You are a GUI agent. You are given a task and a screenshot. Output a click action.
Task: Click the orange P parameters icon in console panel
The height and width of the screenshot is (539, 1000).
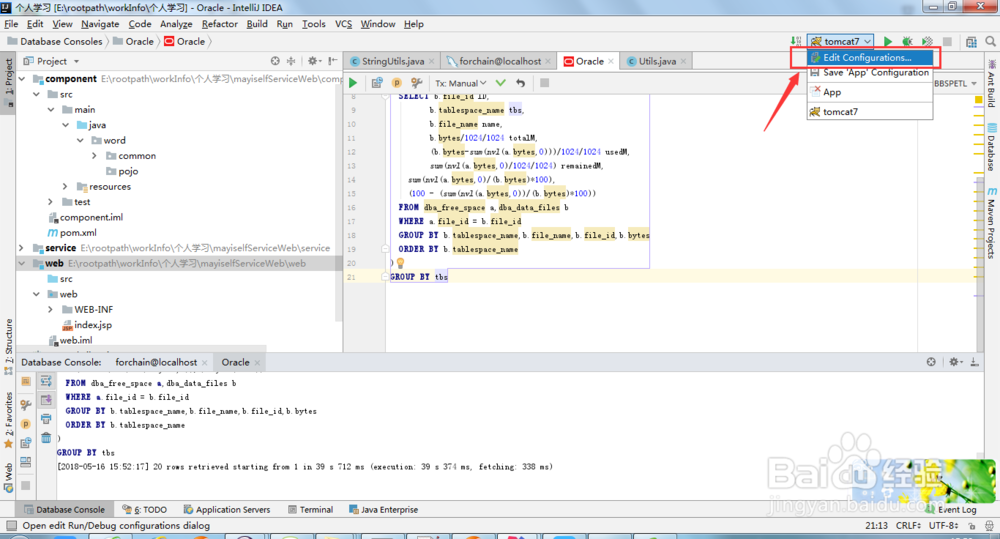(26, 424)
